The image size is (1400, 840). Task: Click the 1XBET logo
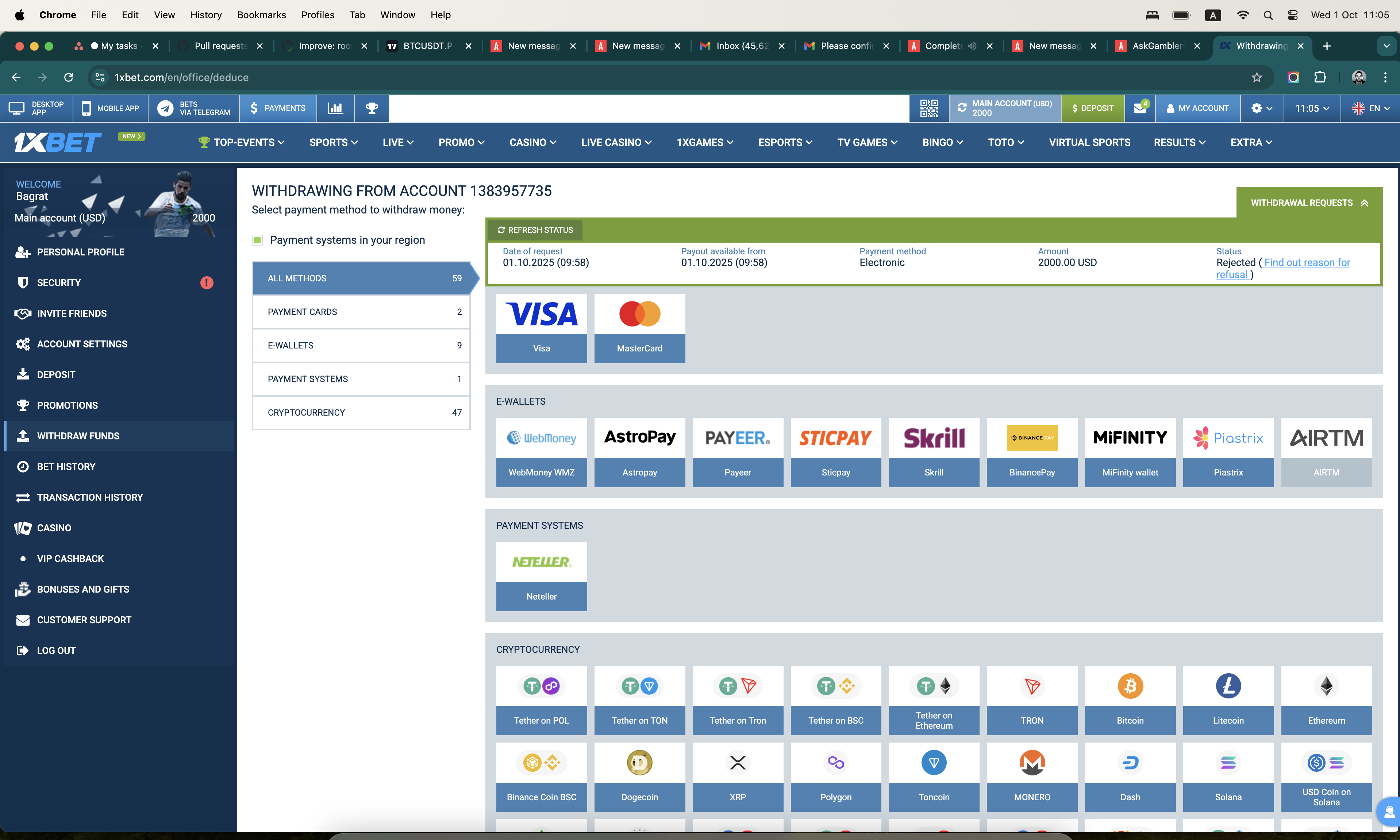[58, 142]
